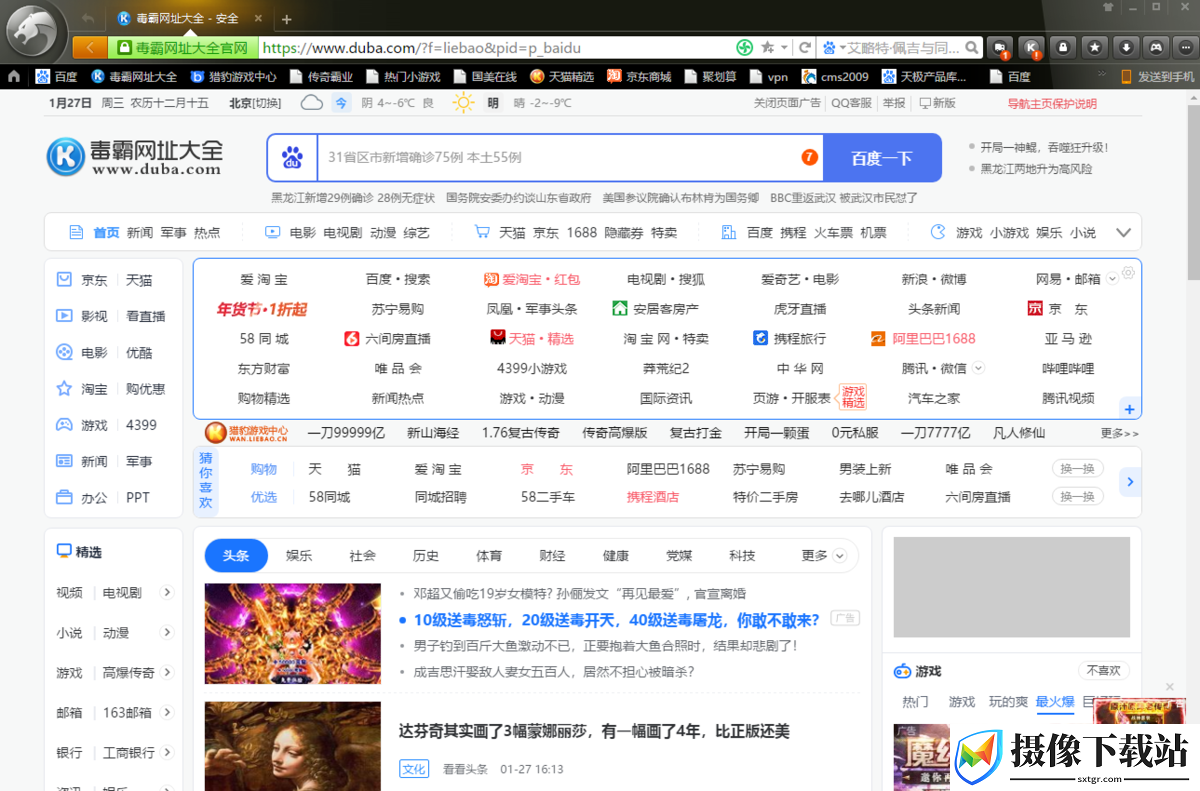Click the URL address bar

coord(495,47)
